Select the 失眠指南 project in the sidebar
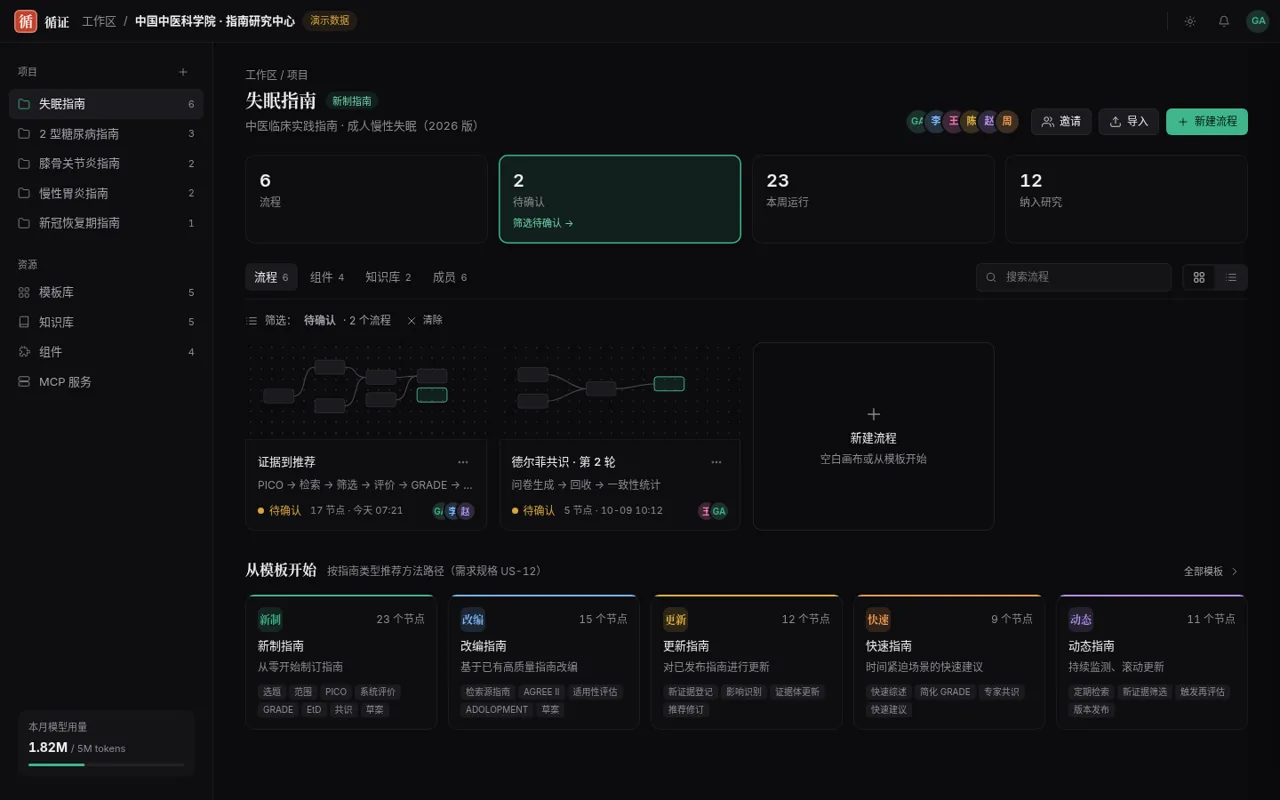1280x800 pixels. point(106,104)
